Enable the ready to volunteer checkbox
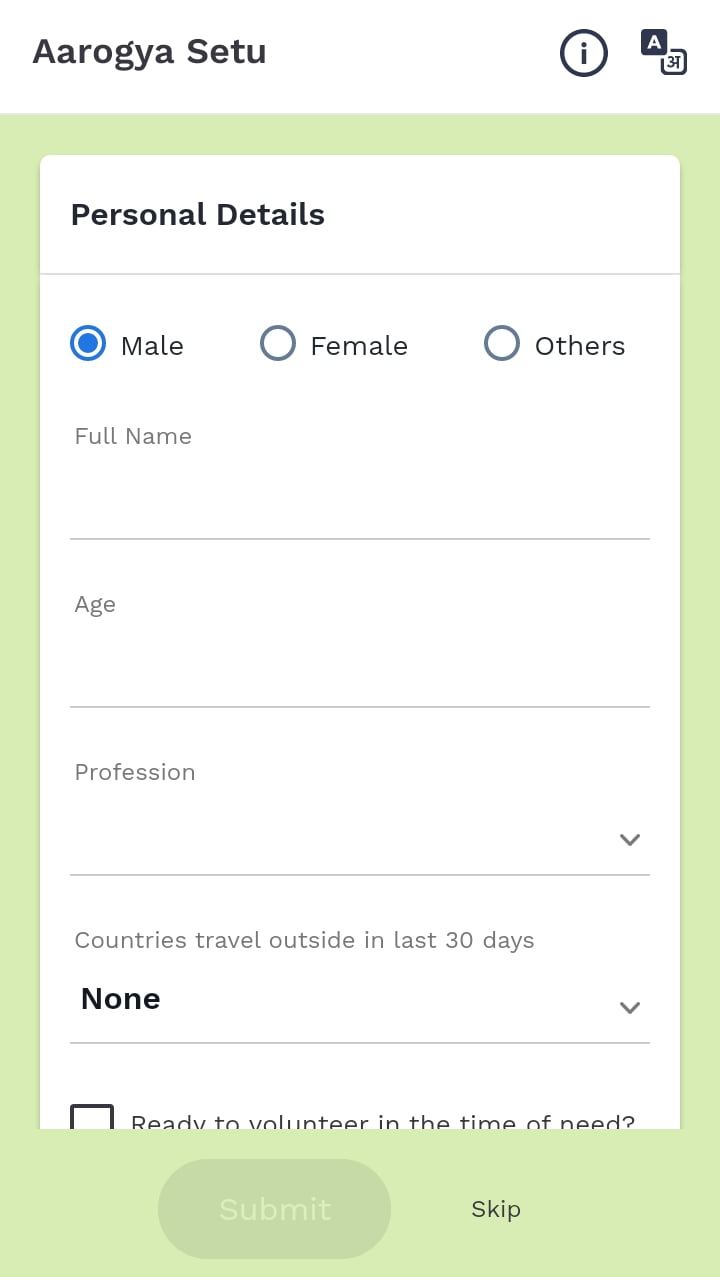Image resolution: width=720 pixels, height=1277 pixels. click(92, 1116)
